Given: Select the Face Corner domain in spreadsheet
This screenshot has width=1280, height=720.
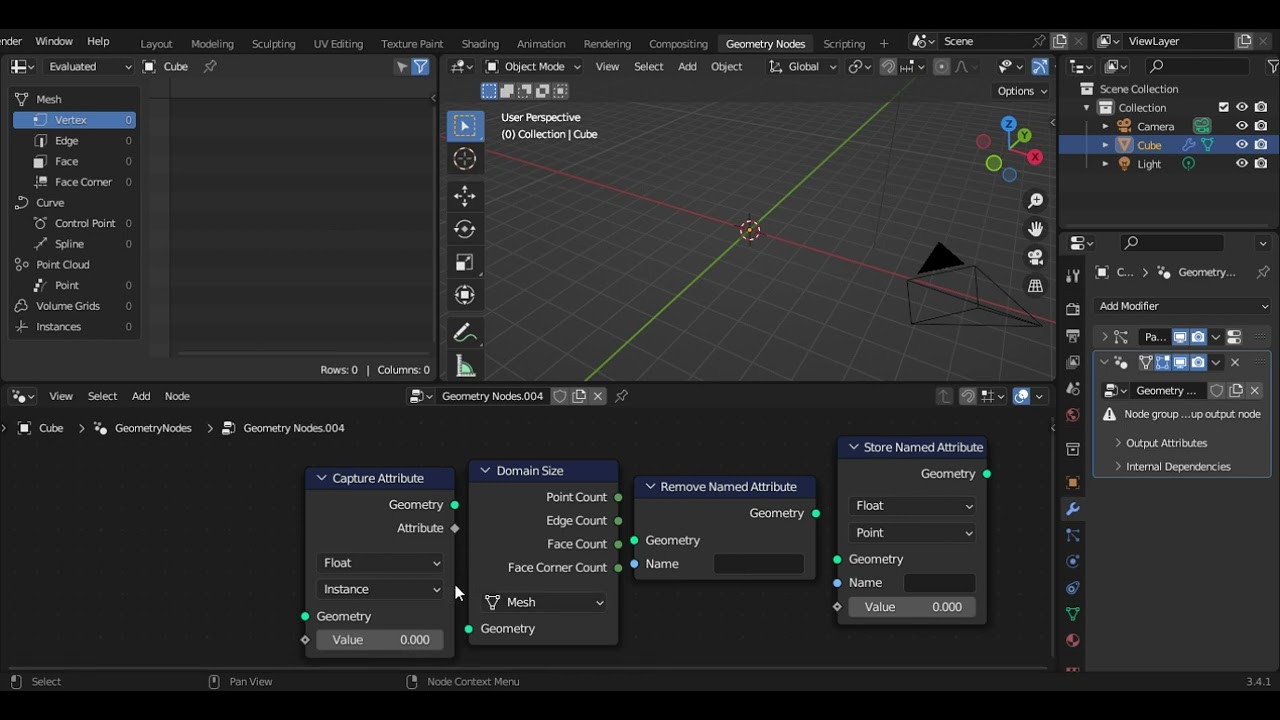Looking at the screenshot, I should [75, 182].
